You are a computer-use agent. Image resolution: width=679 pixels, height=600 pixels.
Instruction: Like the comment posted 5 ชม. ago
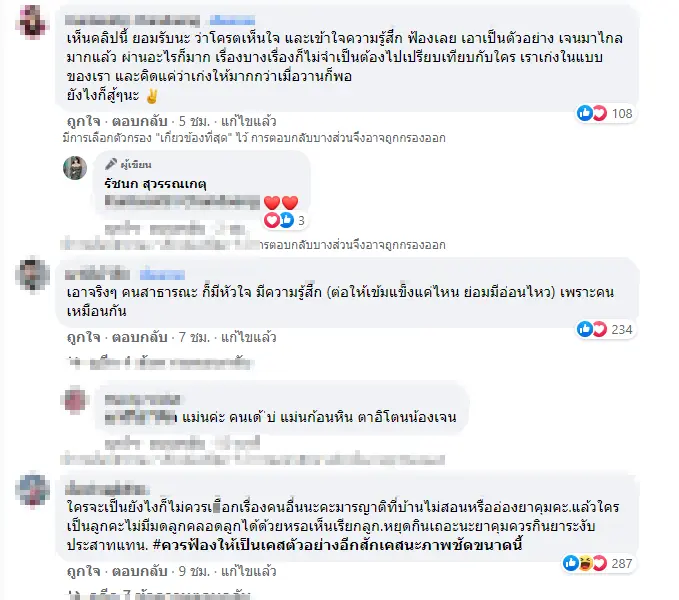pyautogui.click(x=84, y=121)
